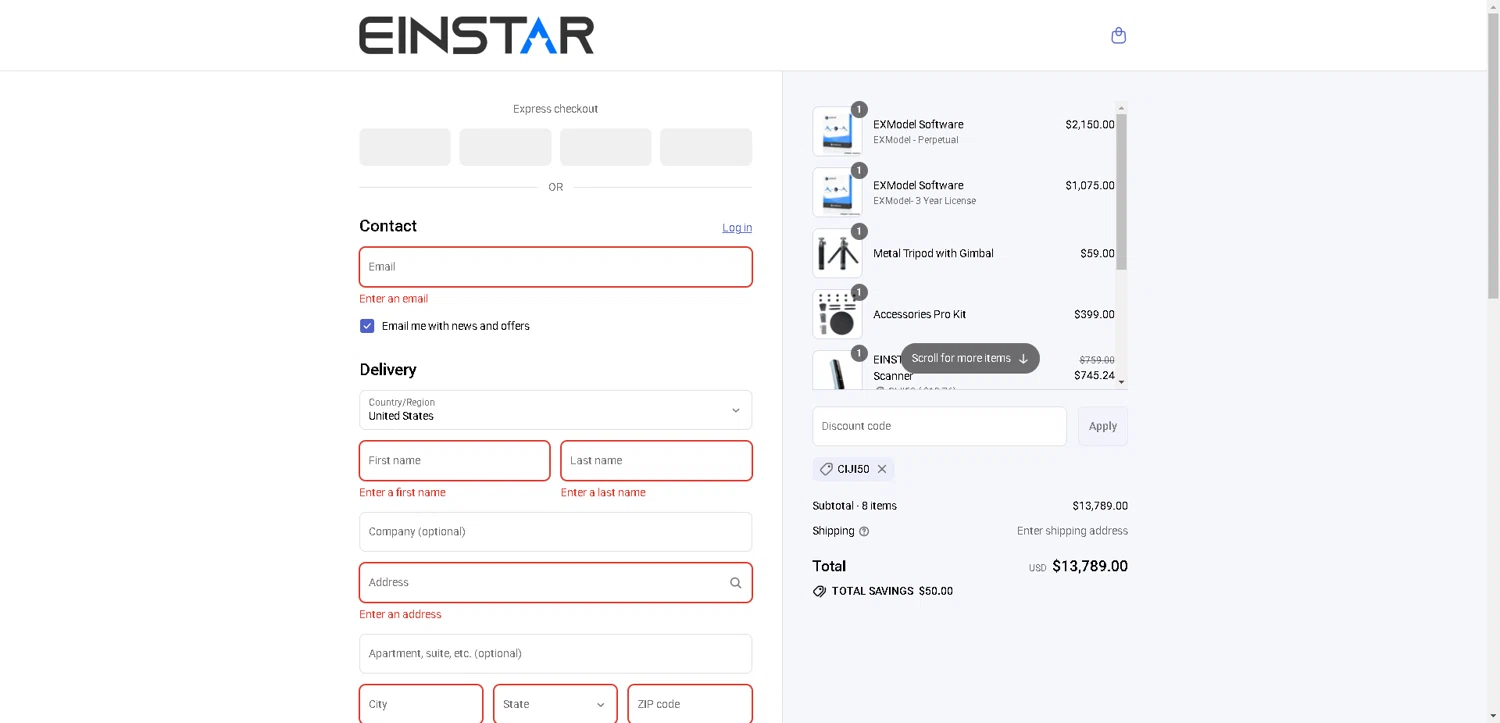This screenshot has width=1500, height=723.
Task: Click the Enter an address error message
Action: pyautogui.click(x=400, y=615)
